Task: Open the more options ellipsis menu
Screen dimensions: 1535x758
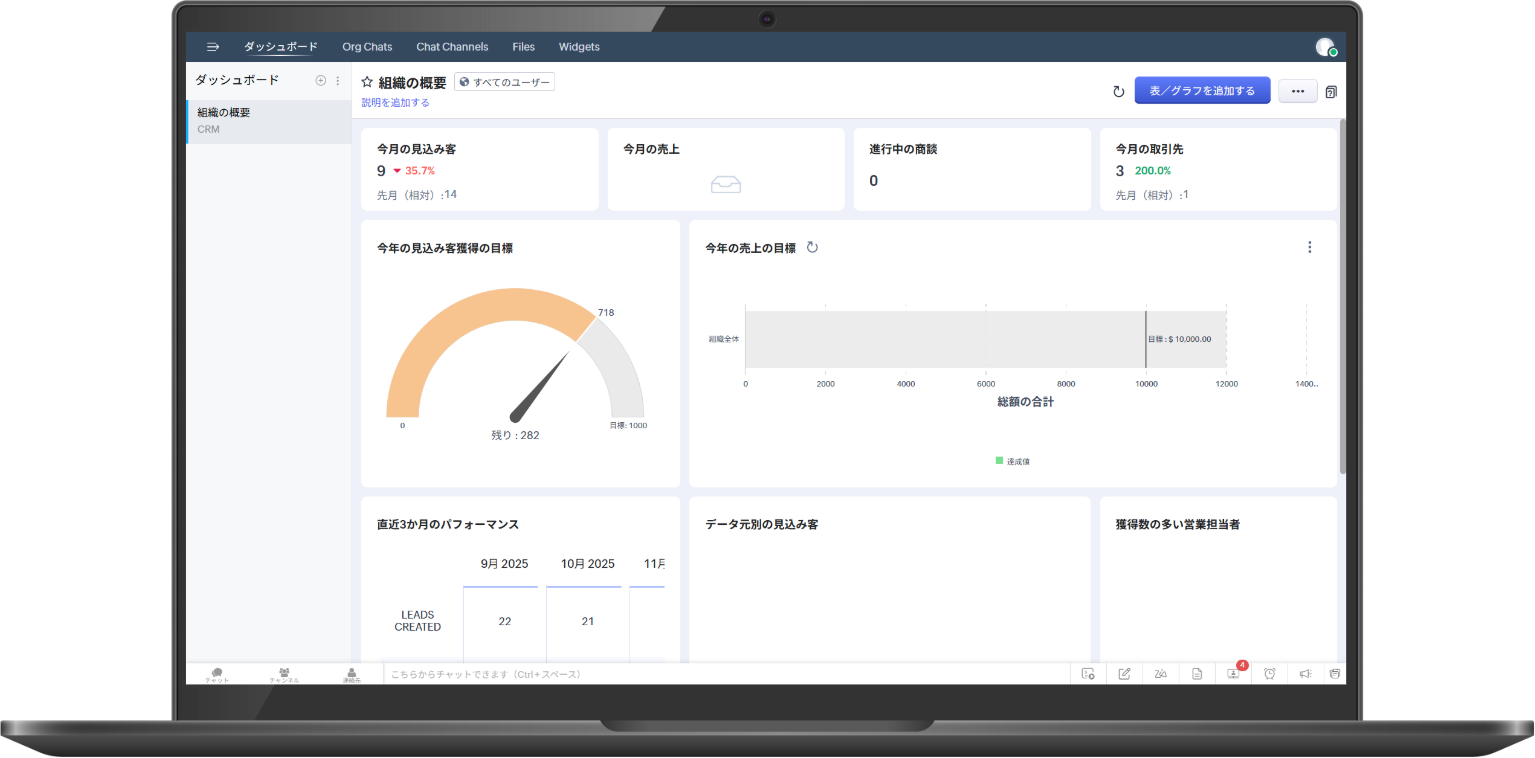Action: click(1297, 90)
